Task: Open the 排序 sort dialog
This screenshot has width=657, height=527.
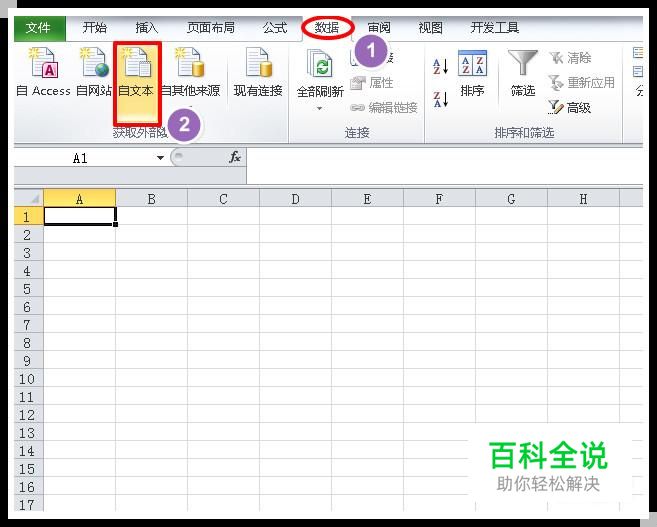Action: [x=472, y=73]
